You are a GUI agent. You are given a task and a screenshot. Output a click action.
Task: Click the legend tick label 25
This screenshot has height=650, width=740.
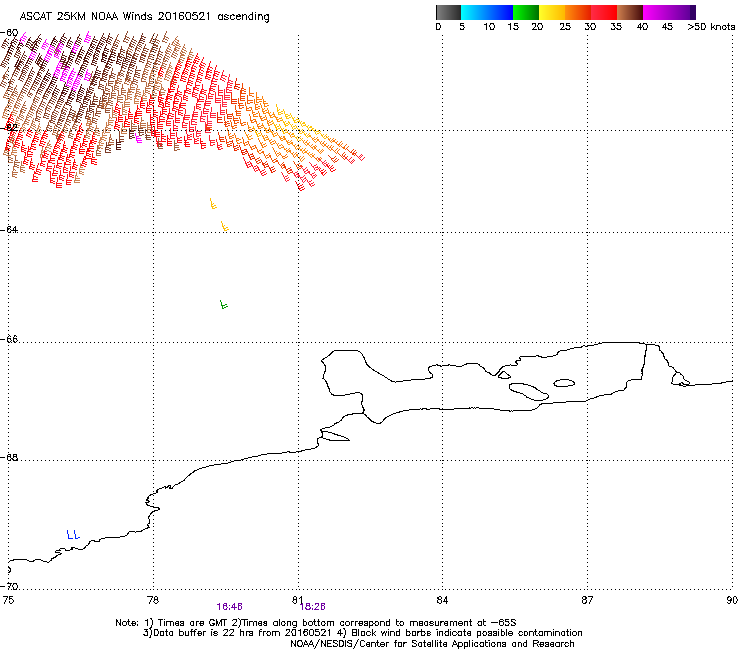coord(565,27)
